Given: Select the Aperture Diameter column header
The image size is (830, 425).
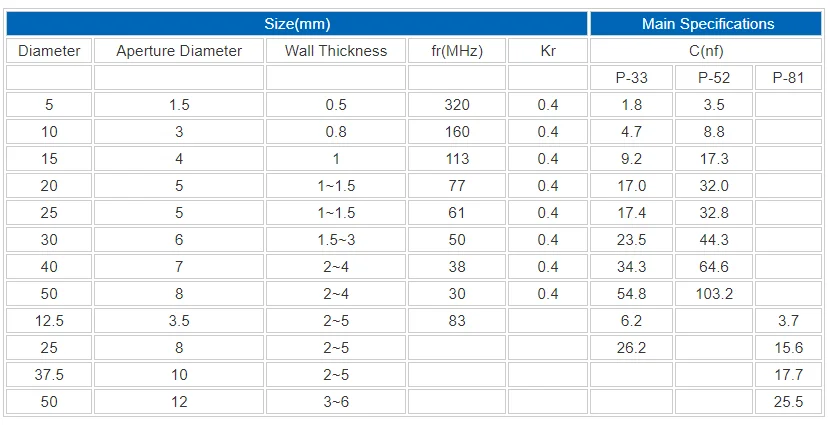Looking at the screenshot, I should click(x=179, y=51).
